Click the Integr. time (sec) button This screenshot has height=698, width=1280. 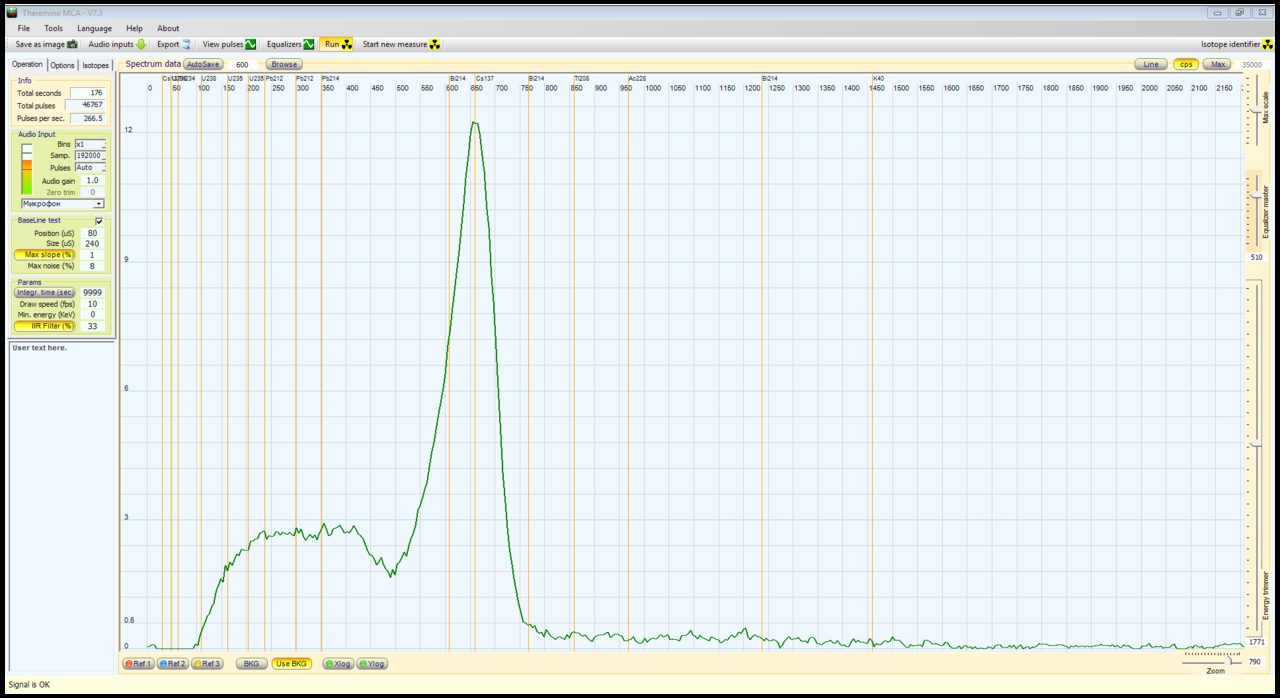pyautogui.click(x=46, y=292)
